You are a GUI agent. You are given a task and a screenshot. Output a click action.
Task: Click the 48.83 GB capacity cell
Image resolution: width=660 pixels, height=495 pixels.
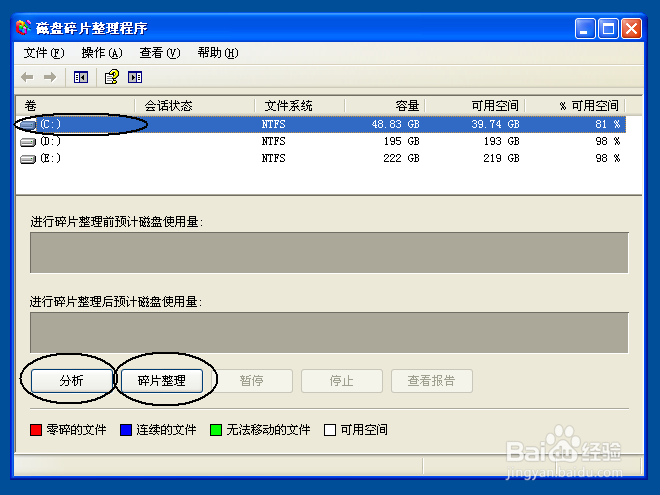click(395, 125)
